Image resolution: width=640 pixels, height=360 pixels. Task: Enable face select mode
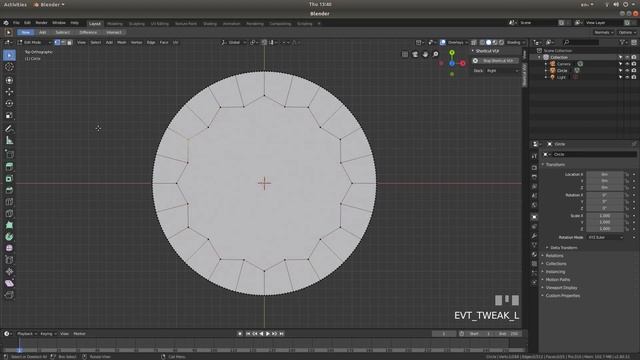[x=69, y=42]
